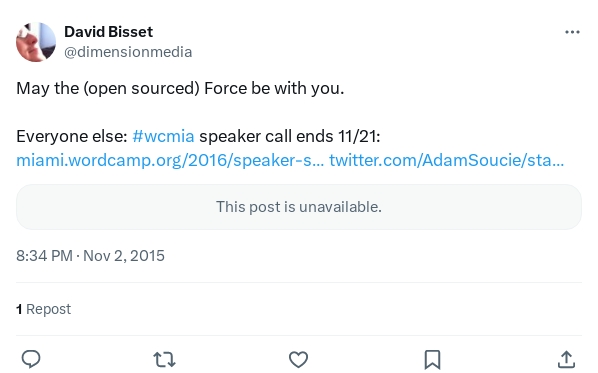Visit the @dimensionmedia handle

click(128, 52)
